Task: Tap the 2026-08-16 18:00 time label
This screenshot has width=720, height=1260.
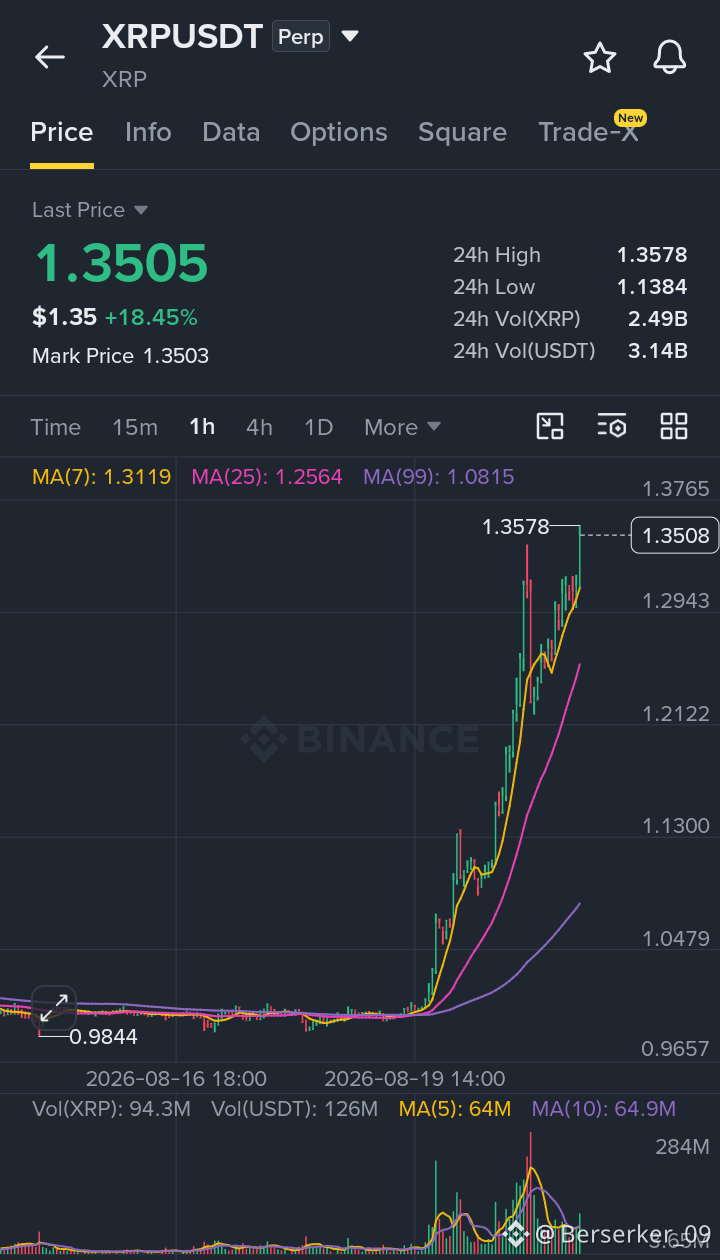Action: 176,1079
